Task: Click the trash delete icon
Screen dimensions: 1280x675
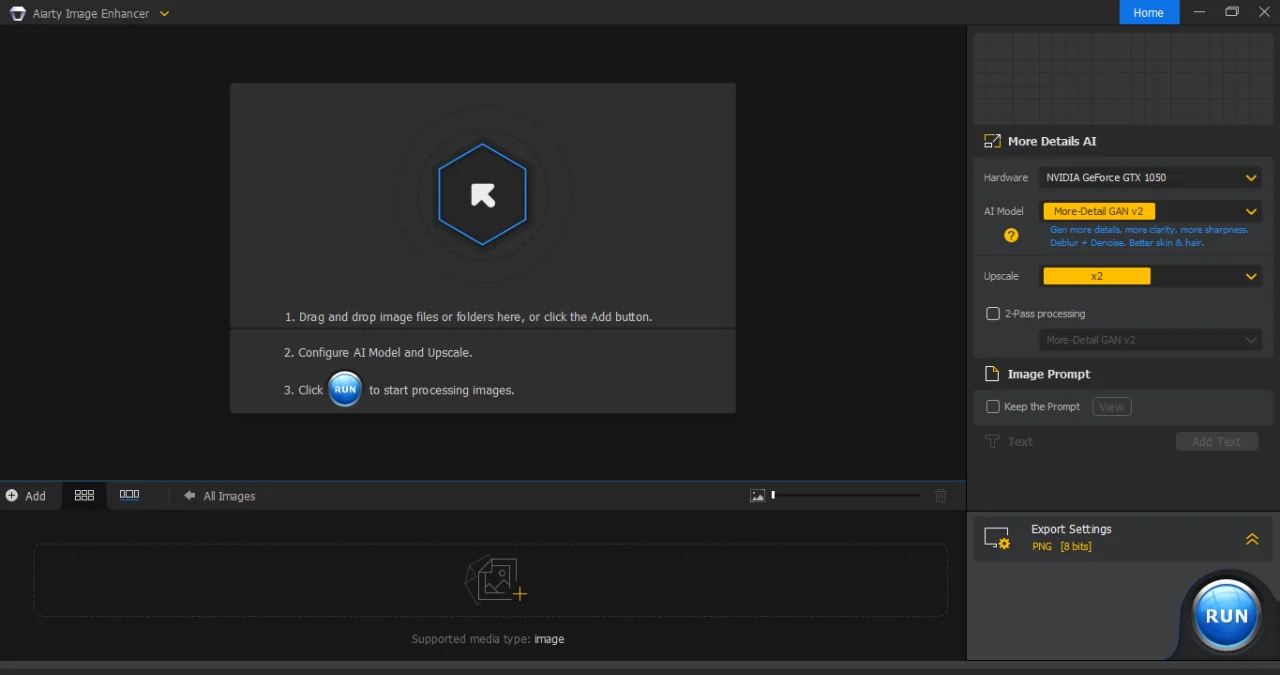Action: tap(940, 496)
